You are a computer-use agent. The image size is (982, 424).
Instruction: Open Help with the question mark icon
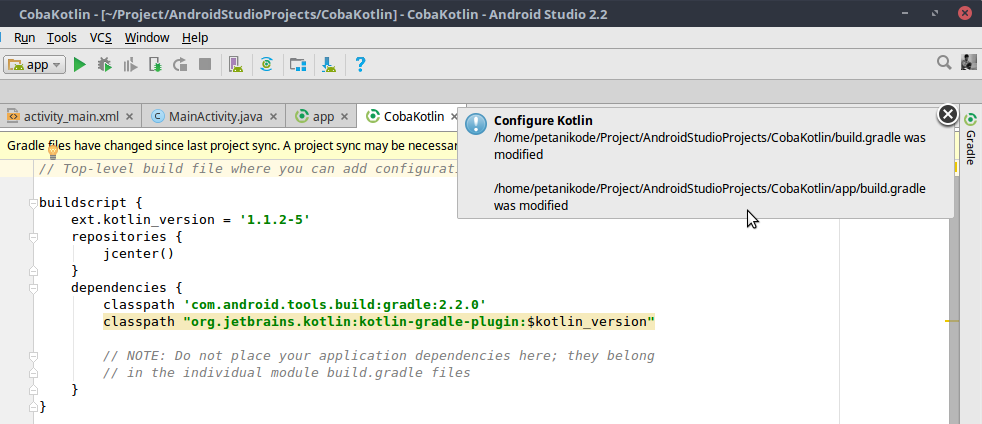[360, 64]
